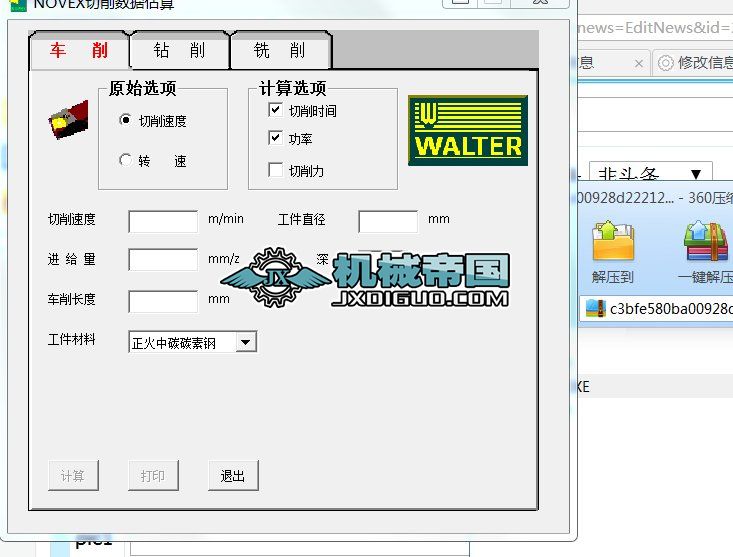The height and width of the screenshot is (557, 733).
Task: Click the 车削长度 input field
Action: pos(163,301)
